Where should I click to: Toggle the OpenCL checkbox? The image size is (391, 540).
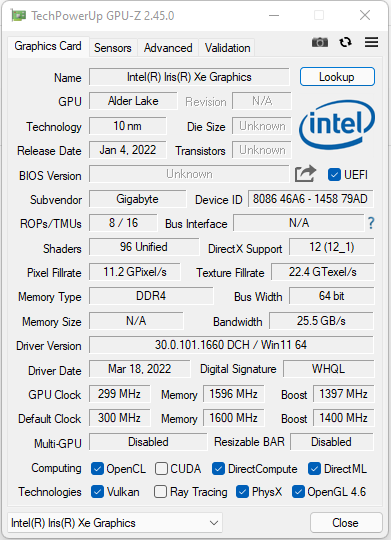pyautogui.click(x=97, y=469)
